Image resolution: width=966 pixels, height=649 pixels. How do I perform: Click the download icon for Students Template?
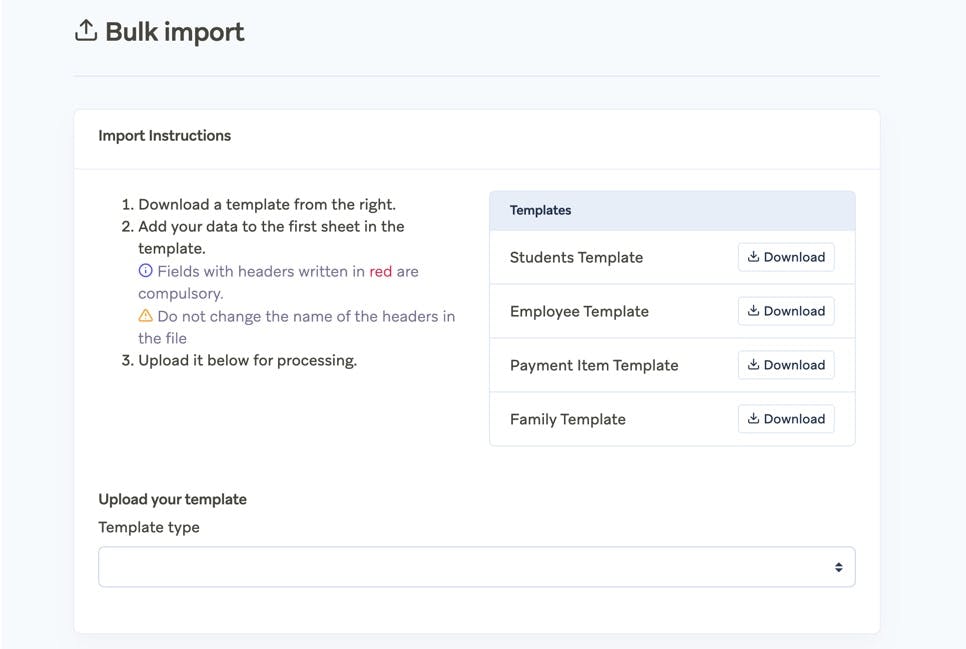point(754,257)
